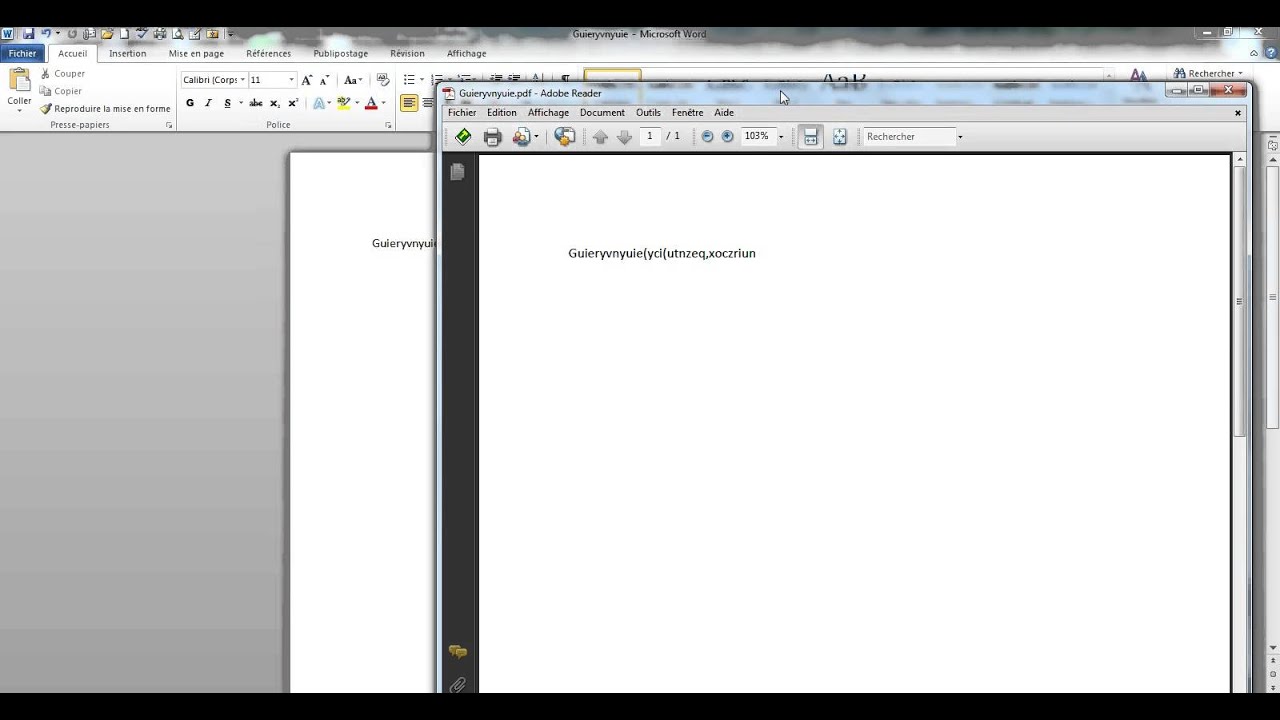This screenshot has width=1280, height=720.
Task: Switch to the Publipostage ribbon tab
Action: [x=340, y=53]
